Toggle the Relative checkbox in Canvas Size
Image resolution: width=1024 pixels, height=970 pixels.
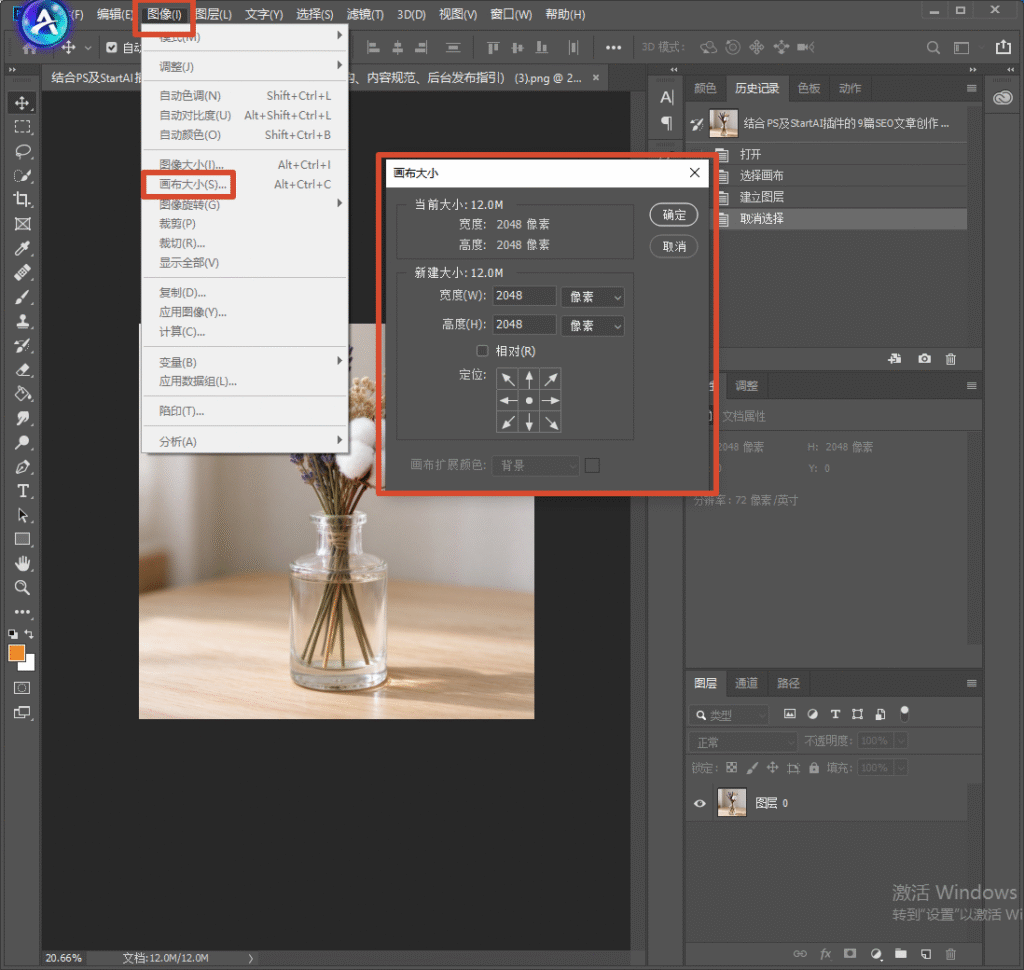point(482,351)
